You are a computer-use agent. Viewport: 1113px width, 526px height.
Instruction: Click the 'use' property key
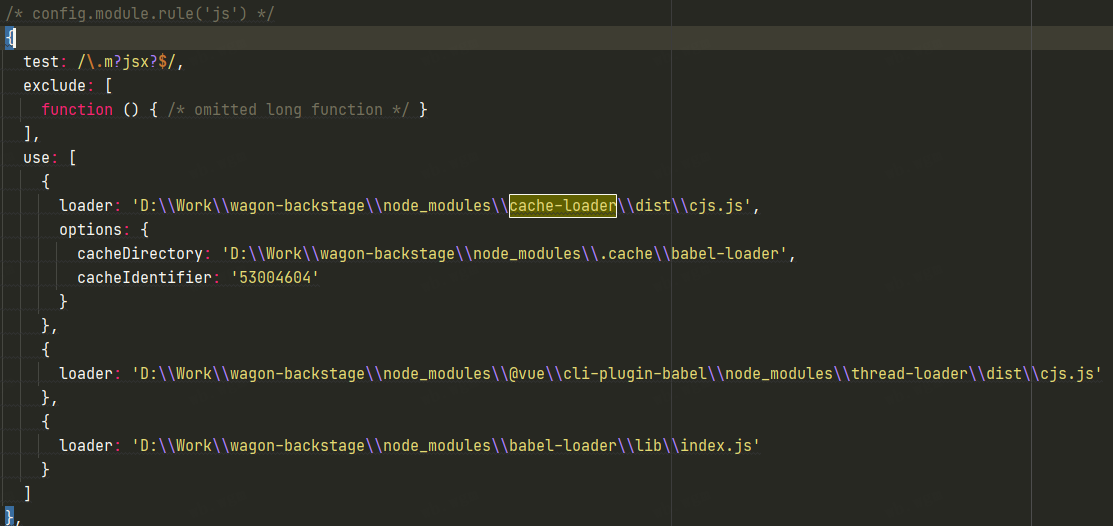click(37, 158)
